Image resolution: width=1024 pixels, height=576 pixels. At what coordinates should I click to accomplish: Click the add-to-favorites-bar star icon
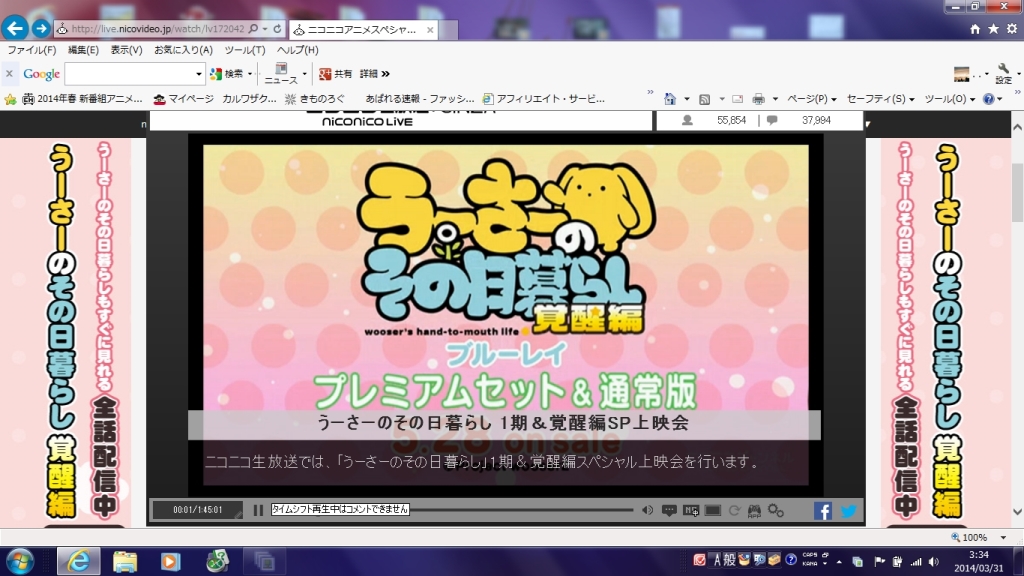pyautogui.click(x=10, y=99)
